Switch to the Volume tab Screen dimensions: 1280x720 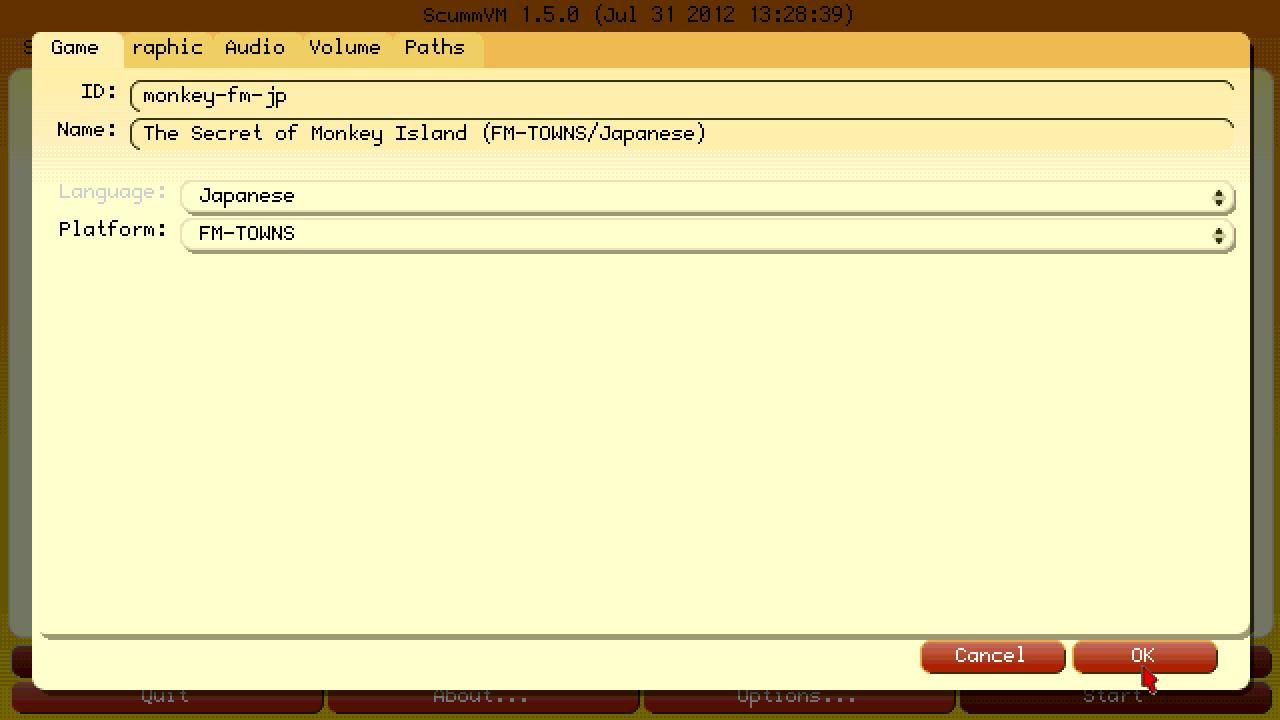[345, 48]
